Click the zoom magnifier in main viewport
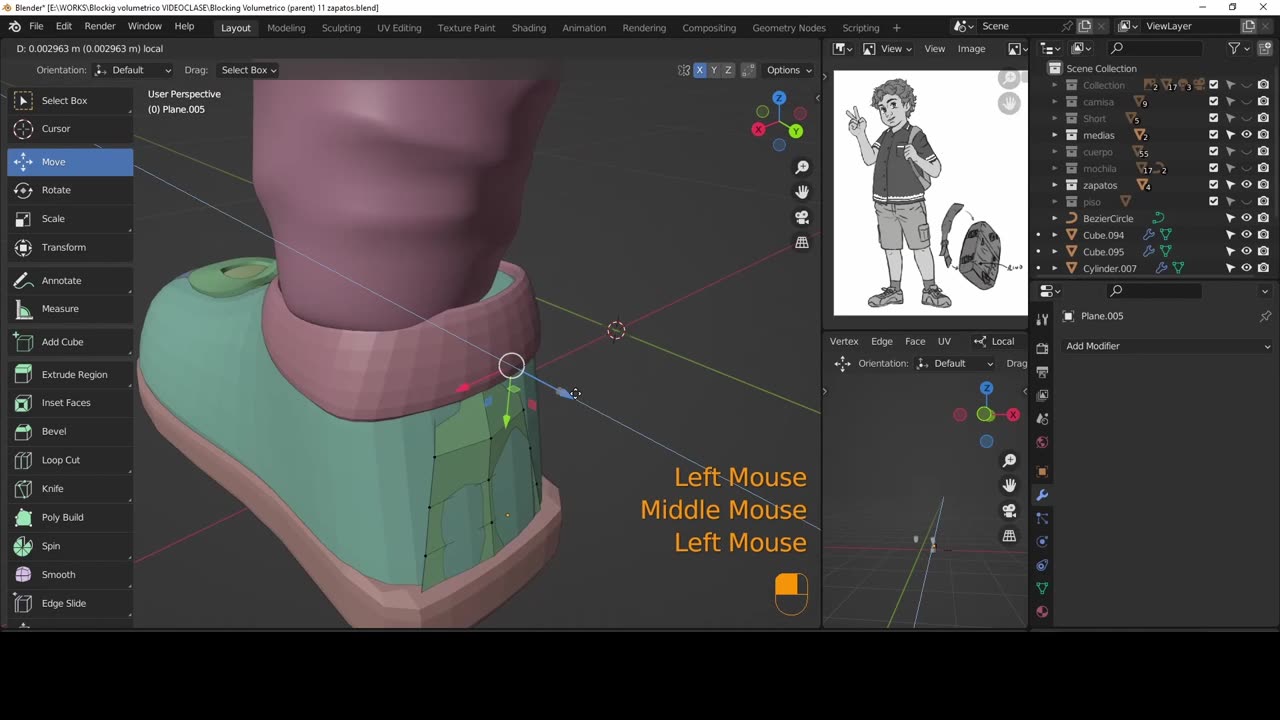The image size is (1280, 720). click(802, 167)
